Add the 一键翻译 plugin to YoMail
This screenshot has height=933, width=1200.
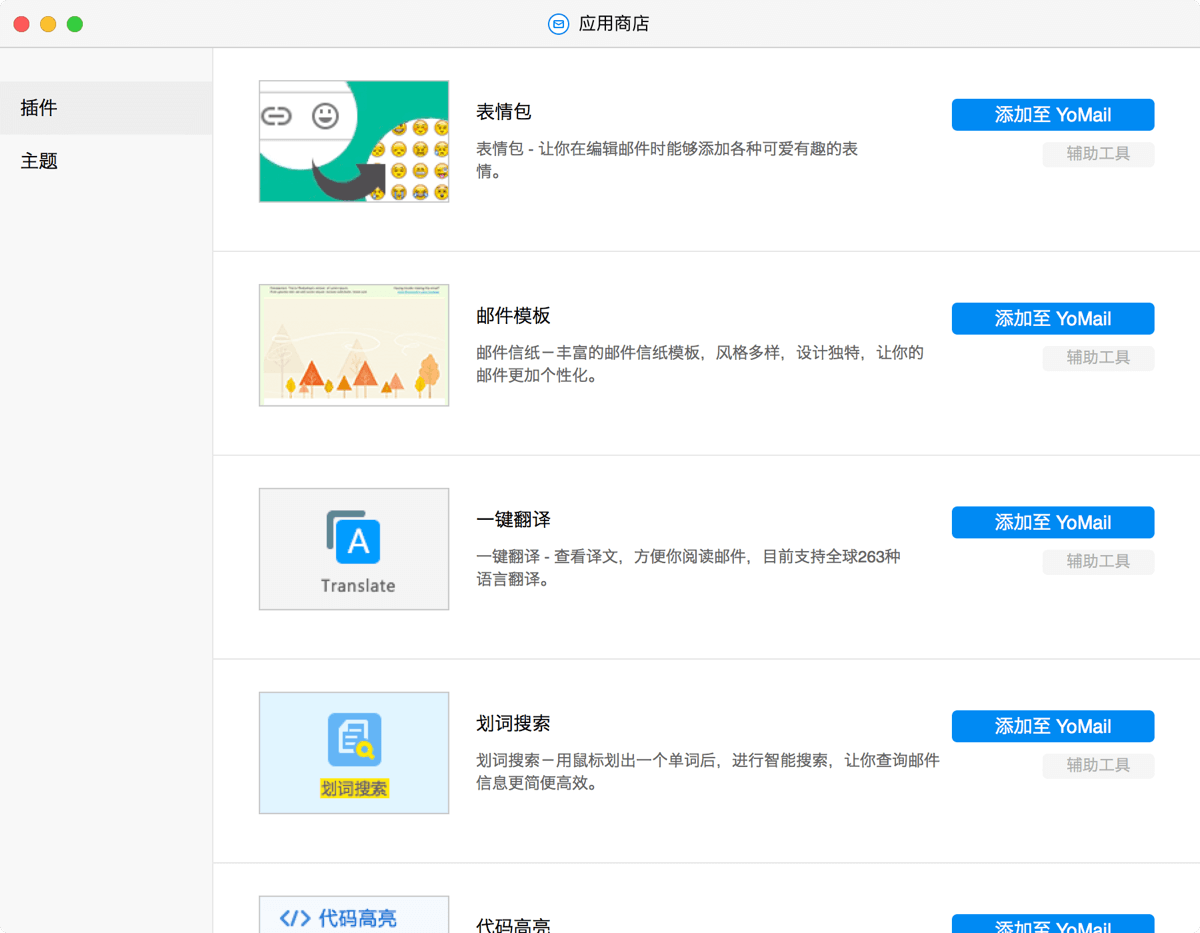[x=1053, y=523]
